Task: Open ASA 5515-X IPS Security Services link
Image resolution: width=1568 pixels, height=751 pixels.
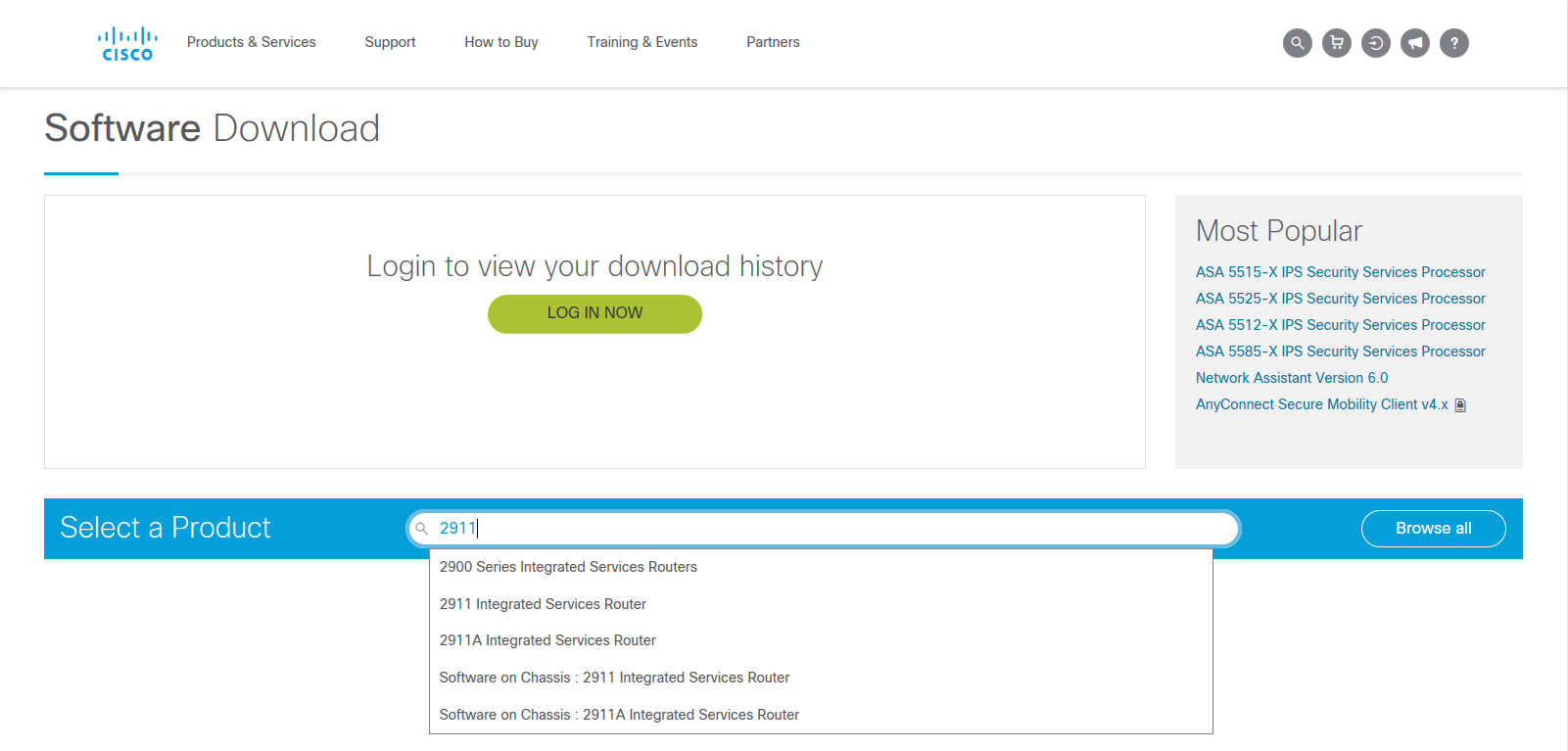Action: (x=1340, y=272)
